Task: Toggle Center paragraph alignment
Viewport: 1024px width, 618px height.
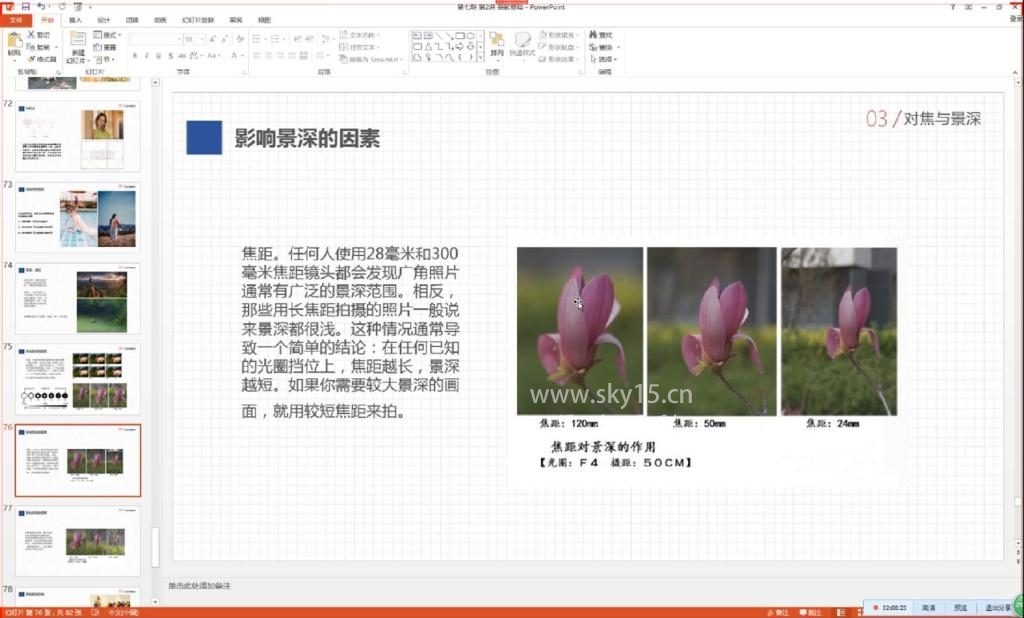Action: pos(268,56)
